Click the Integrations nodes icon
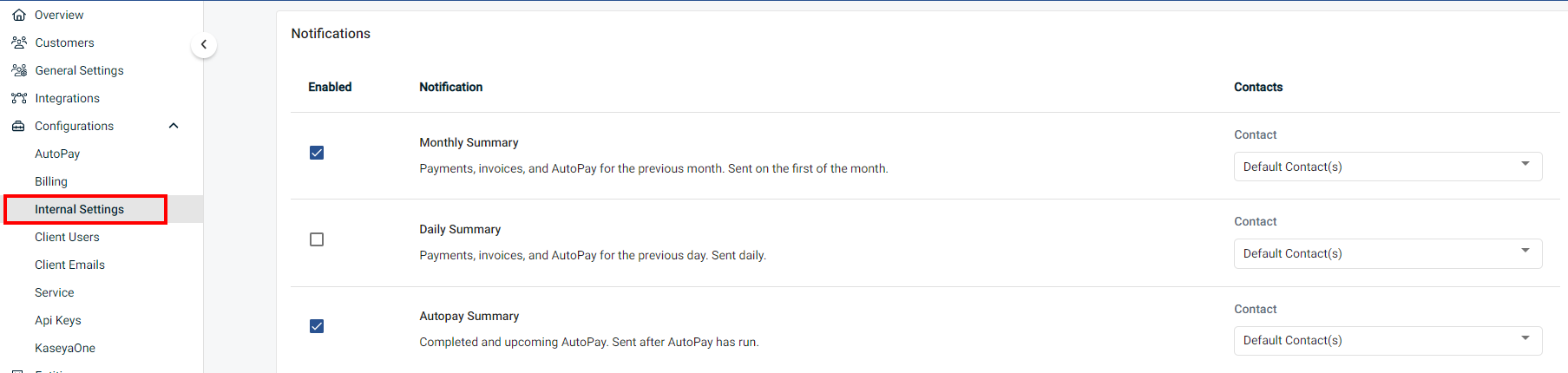This screenshot has height=373, width=1568. 19,98
